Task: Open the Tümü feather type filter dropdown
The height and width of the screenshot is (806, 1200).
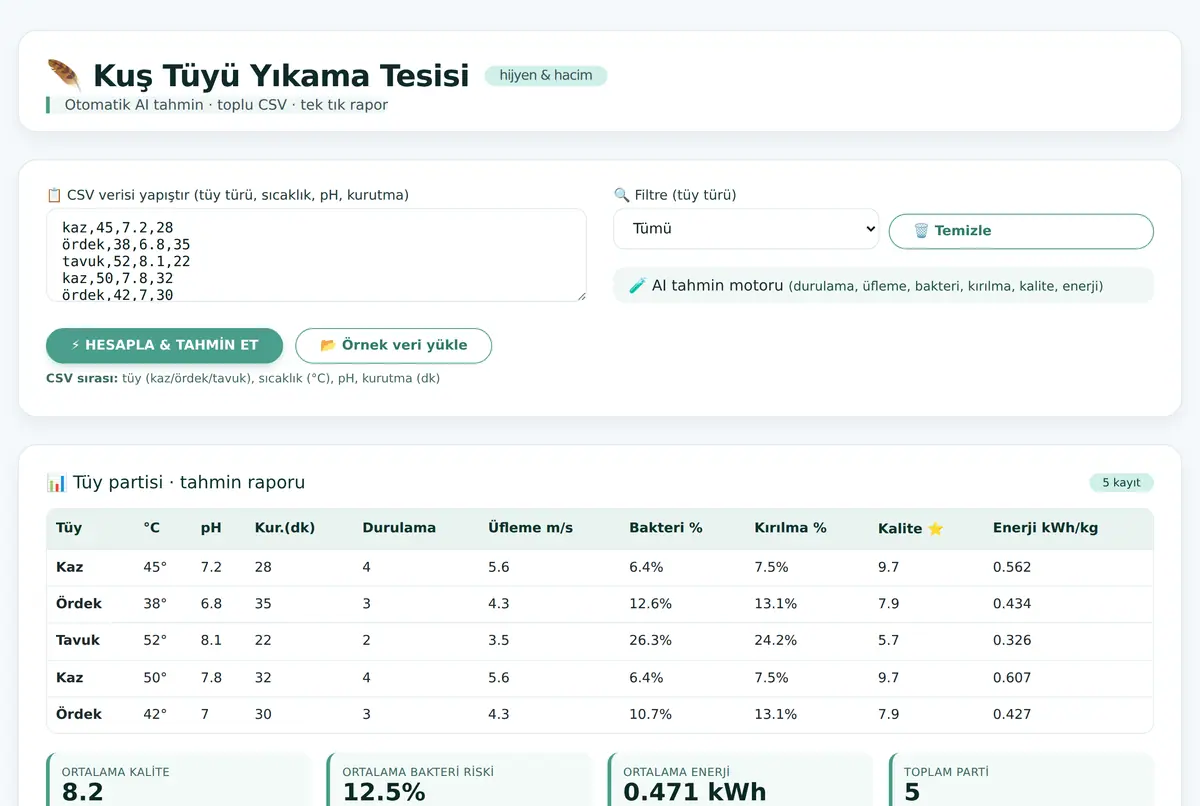Action: [746, 229]
